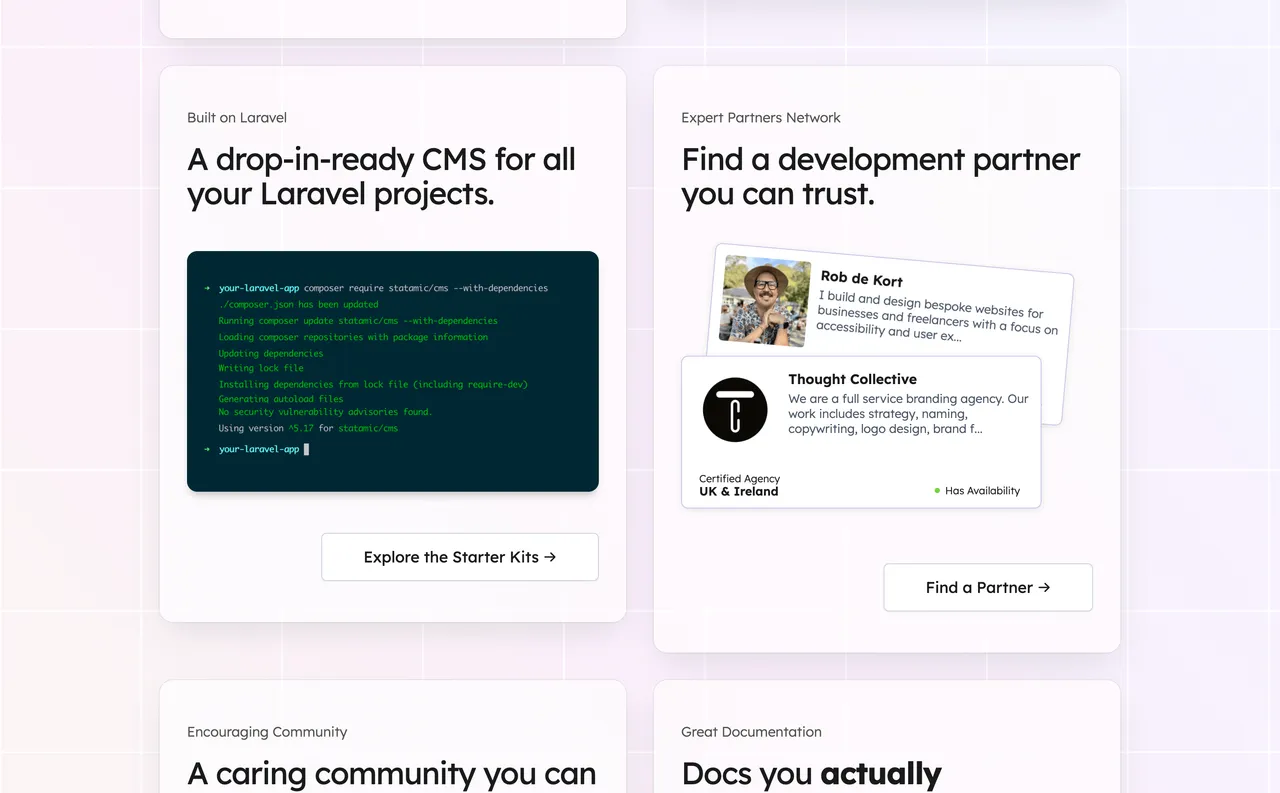Select the Great Documentation section label
The width and height of the screenshot is (1280, 793).
(x=751, y=731)
